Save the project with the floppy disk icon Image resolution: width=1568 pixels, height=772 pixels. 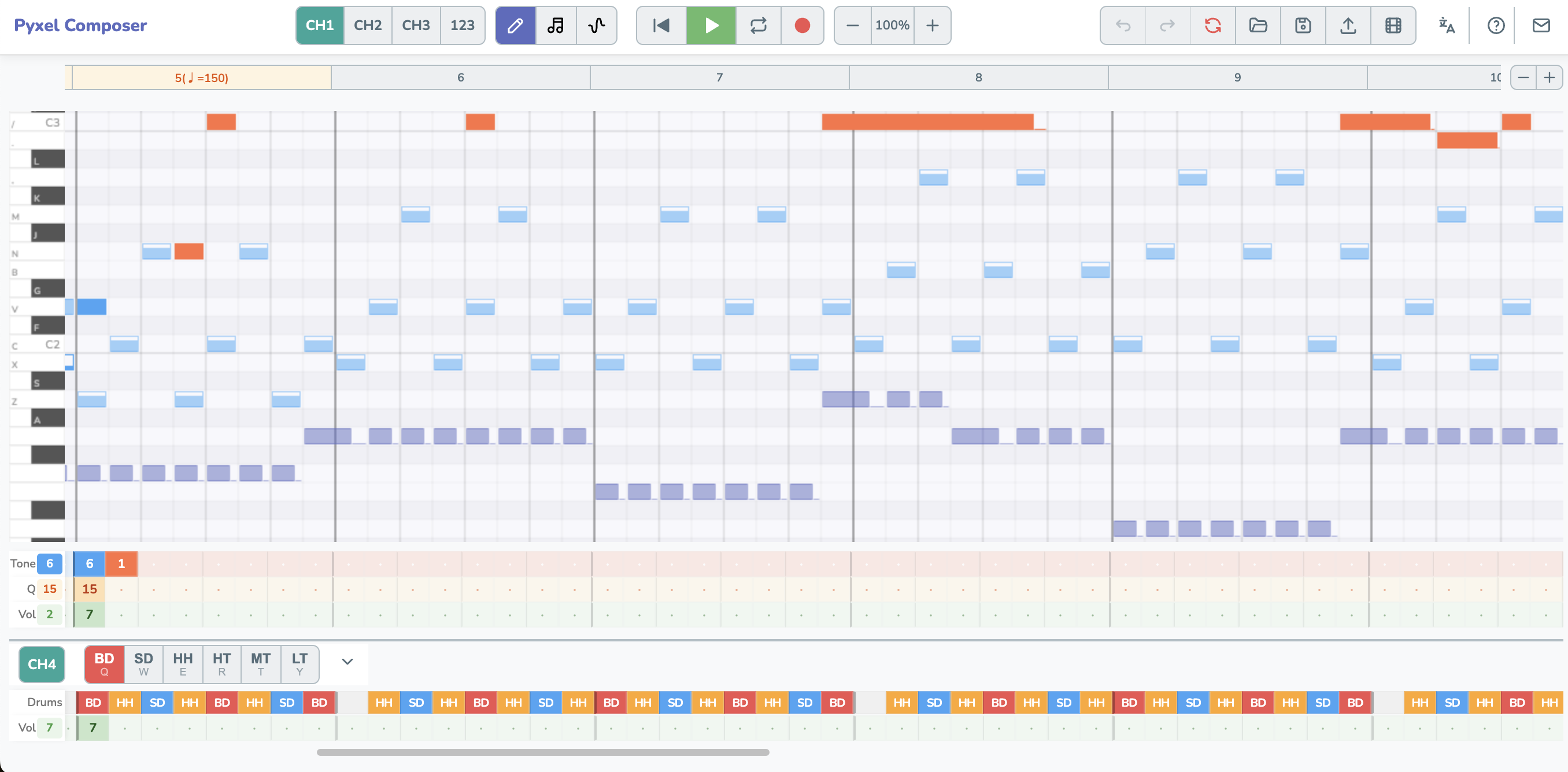click(x=1303, y=25)
